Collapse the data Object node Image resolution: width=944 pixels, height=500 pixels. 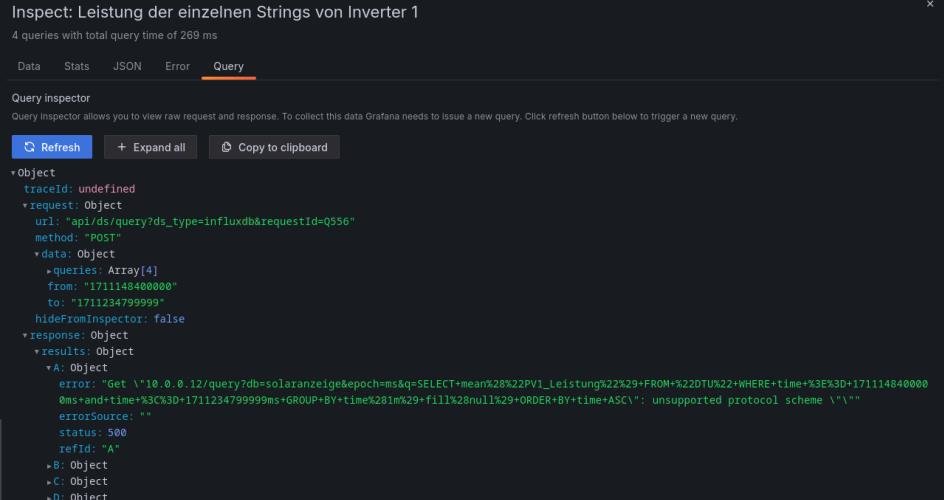(x=38, y=254)
